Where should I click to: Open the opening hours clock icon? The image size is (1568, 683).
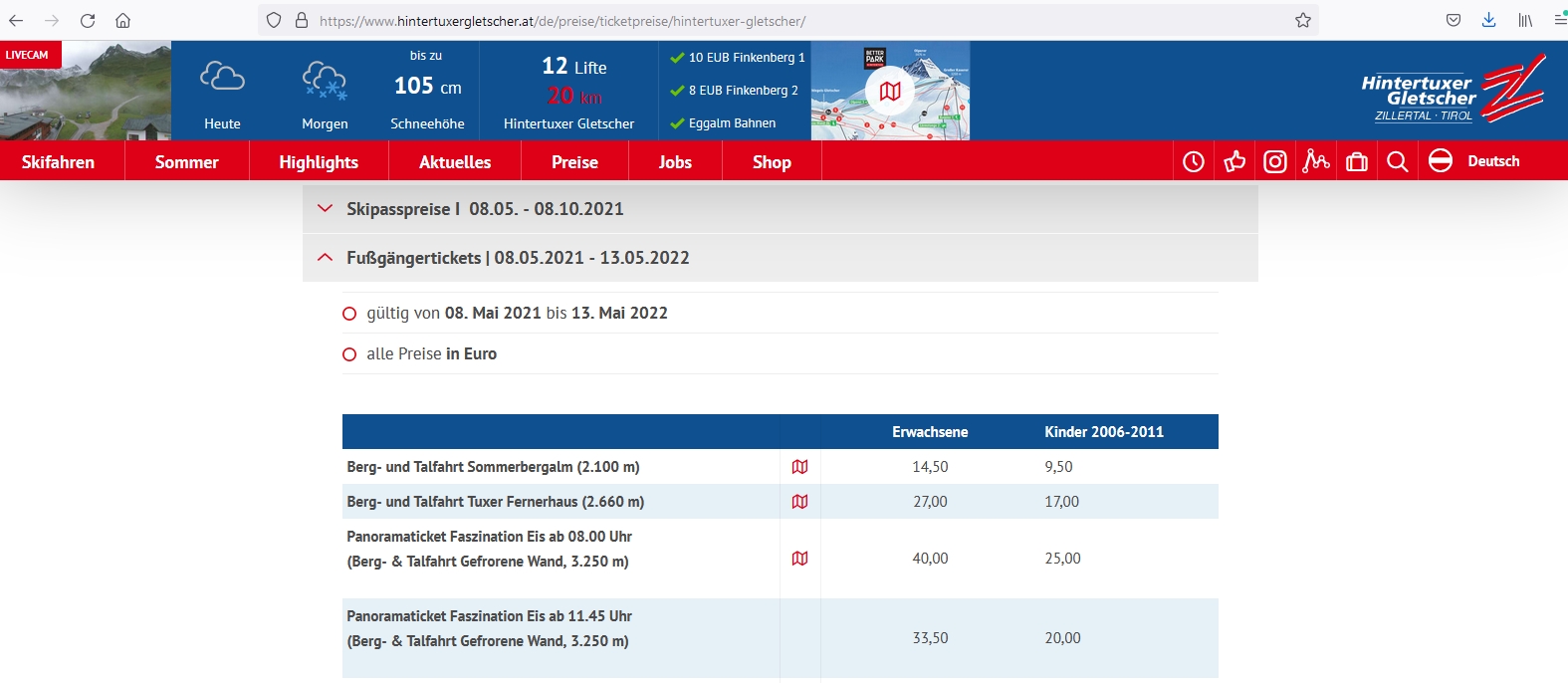pyautogui.click(x=1194, y=161)
